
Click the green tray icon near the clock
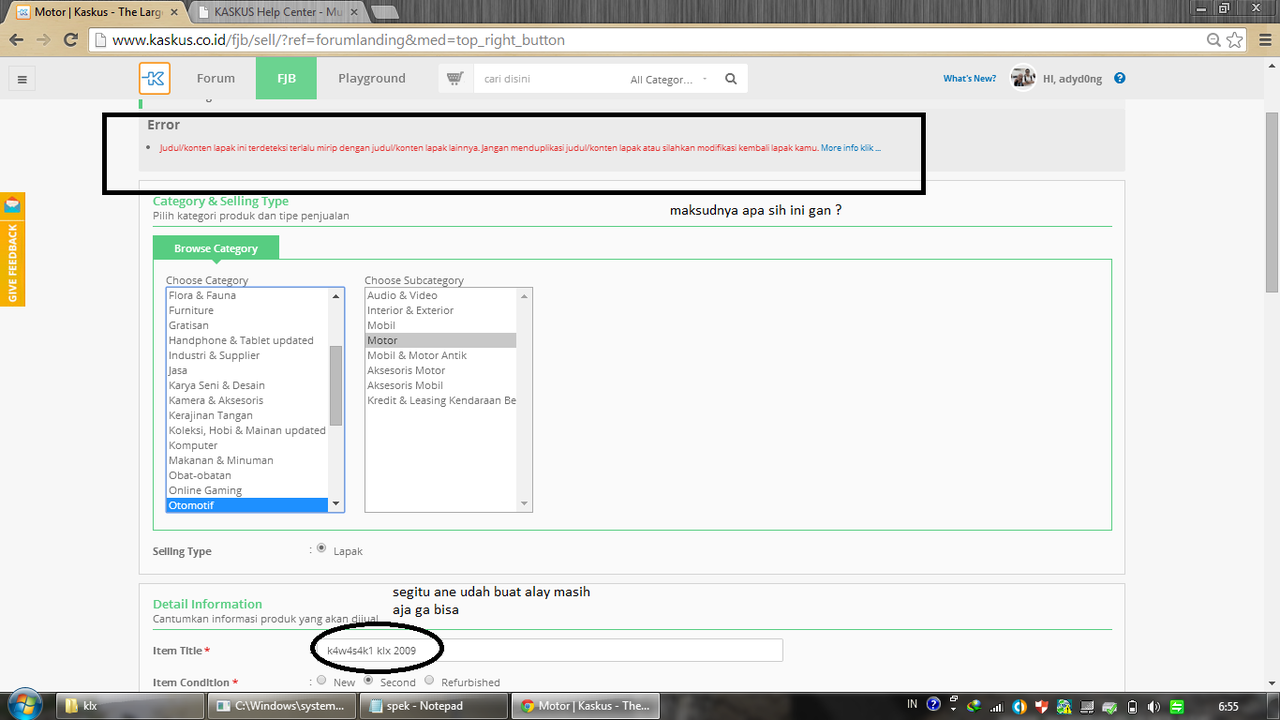point(1177,705)
